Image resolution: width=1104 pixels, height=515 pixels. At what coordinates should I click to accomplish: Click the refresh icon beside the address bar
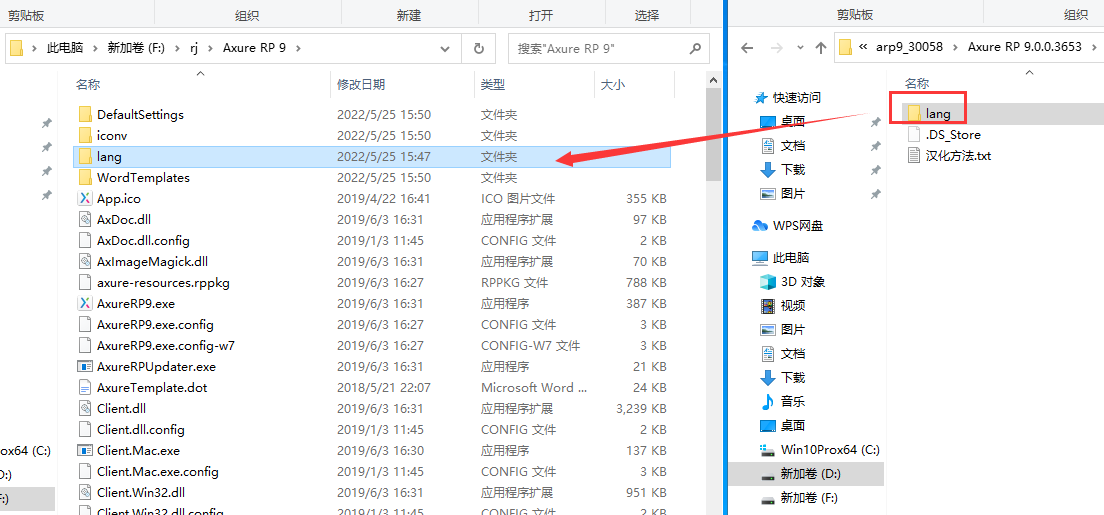pyautogui.click(x=479, y=49)
